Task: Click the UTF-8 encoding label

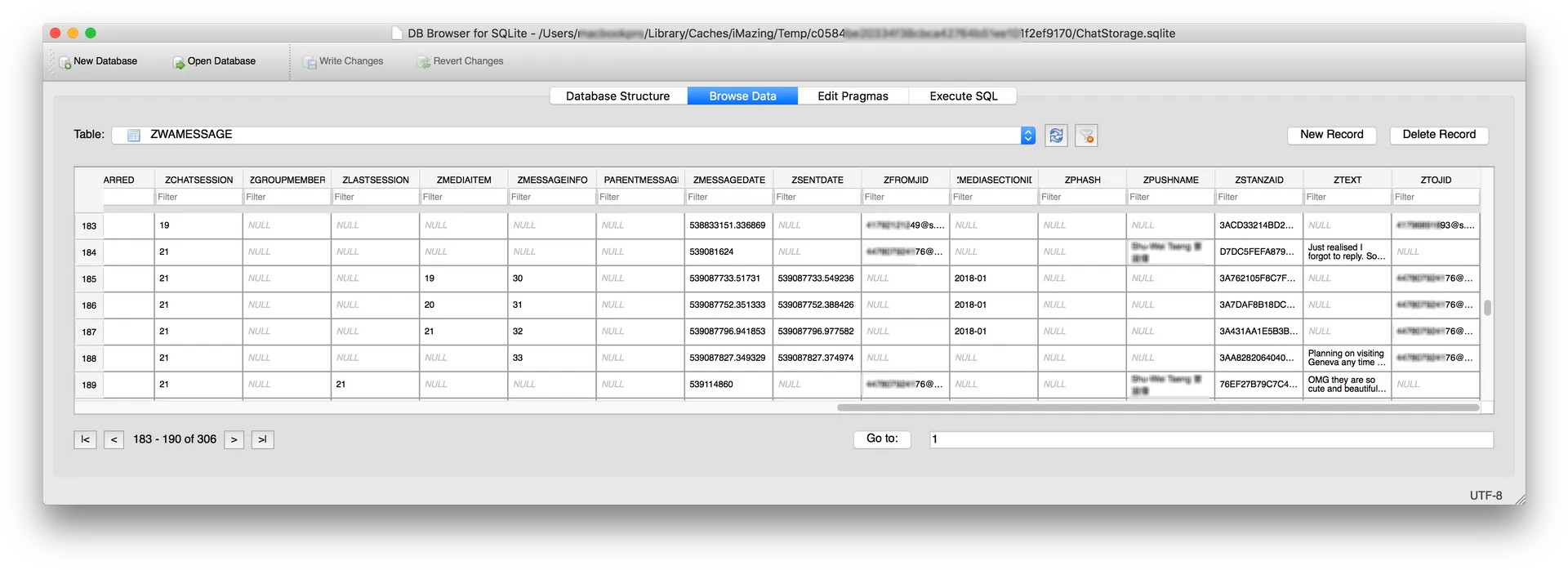Action: pyautogui.click(x=1486, y=496)
